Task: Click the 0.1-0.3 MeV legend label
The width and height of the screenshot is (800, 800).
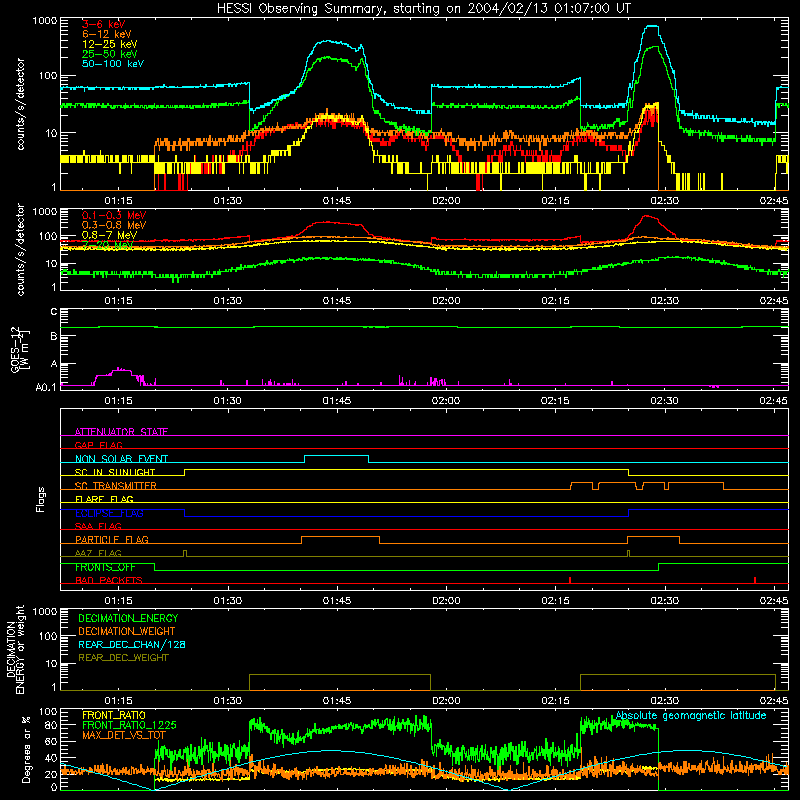Action: [114, 215]
